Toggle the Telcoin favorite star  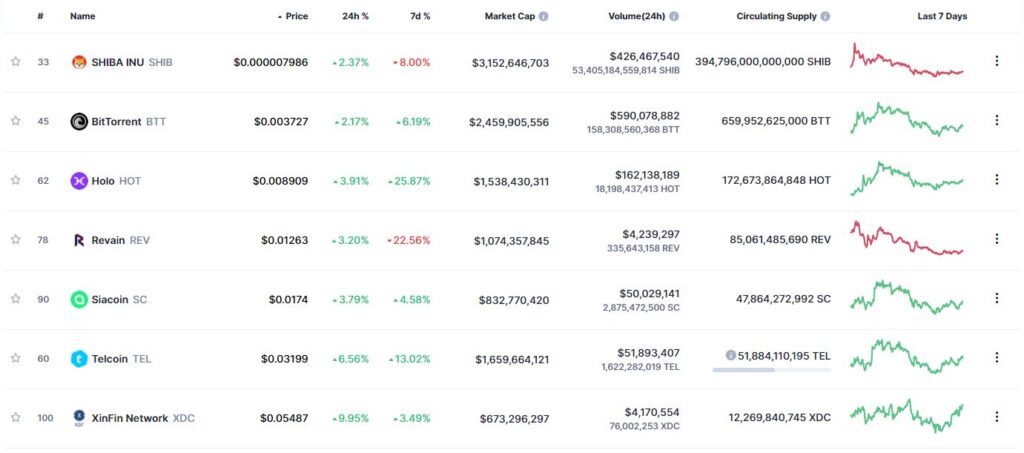point(16,358)
